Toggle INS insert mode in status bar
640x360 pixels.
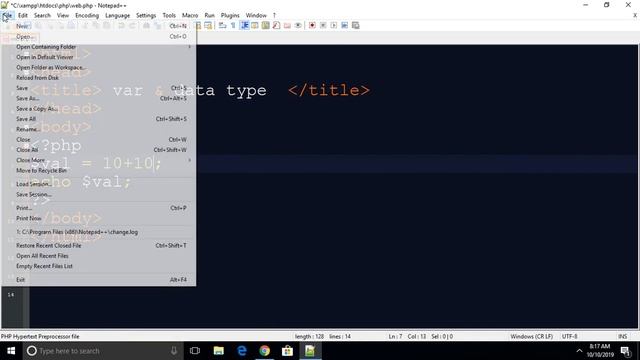622,336
